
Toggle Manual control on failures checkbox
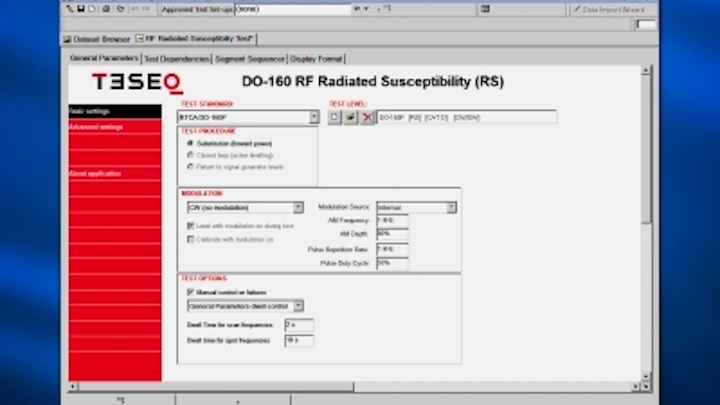coord(191,292)
